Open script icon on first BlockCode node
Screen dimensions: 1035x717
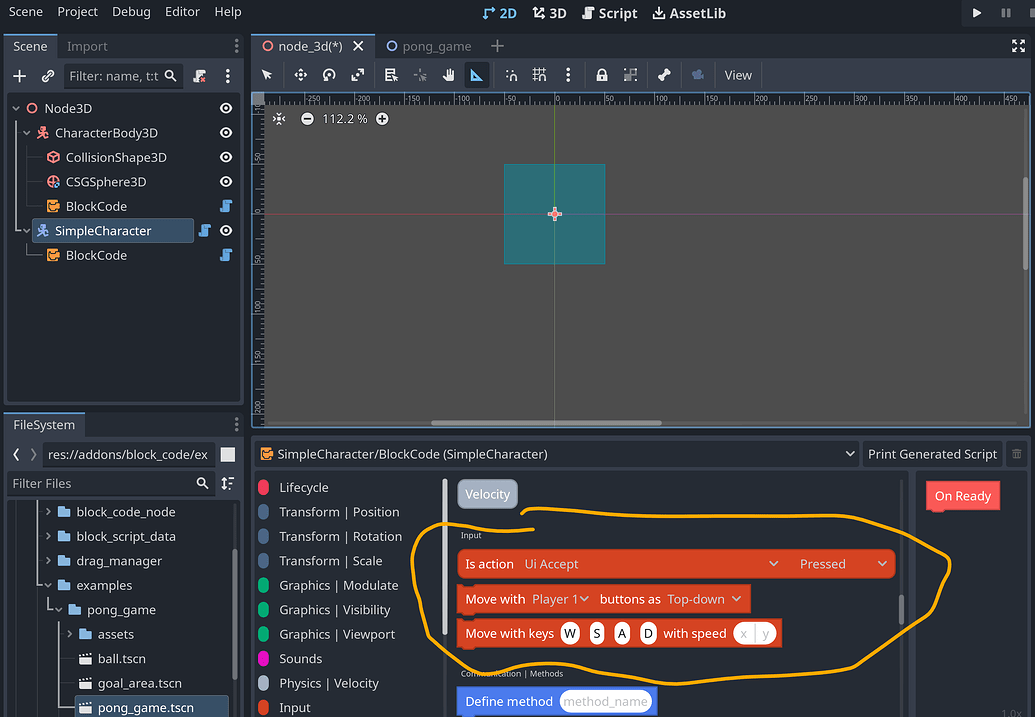226,206
